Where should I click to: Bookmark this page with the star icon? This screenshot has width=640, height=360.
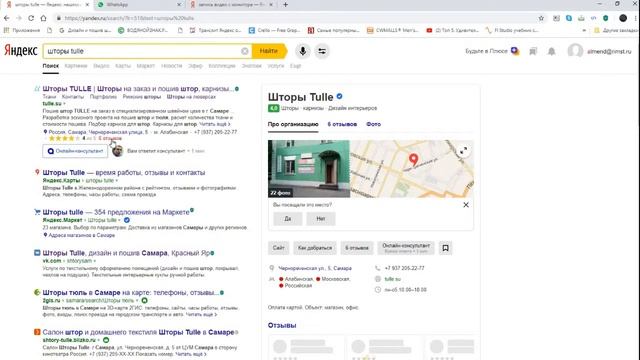pos(541,18)
